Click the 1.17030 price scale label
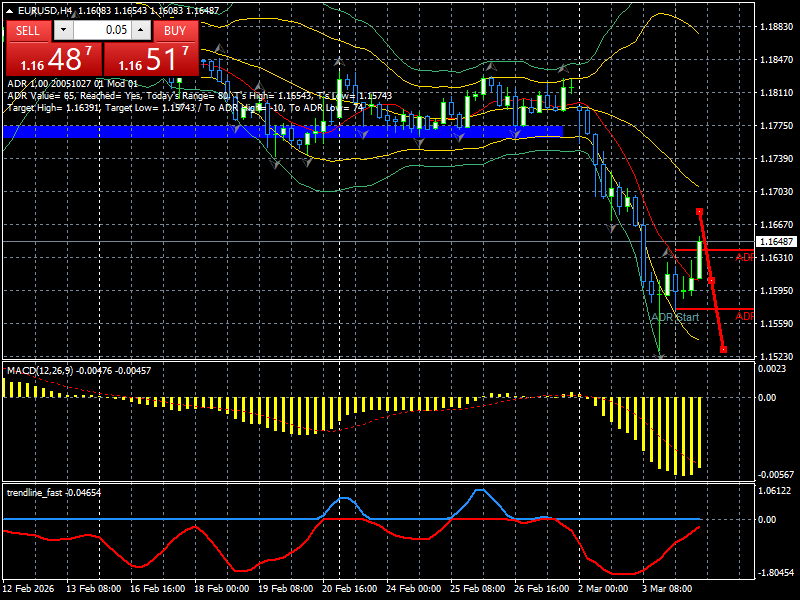Viewport: 800px width, 600px height. point(777,191)
